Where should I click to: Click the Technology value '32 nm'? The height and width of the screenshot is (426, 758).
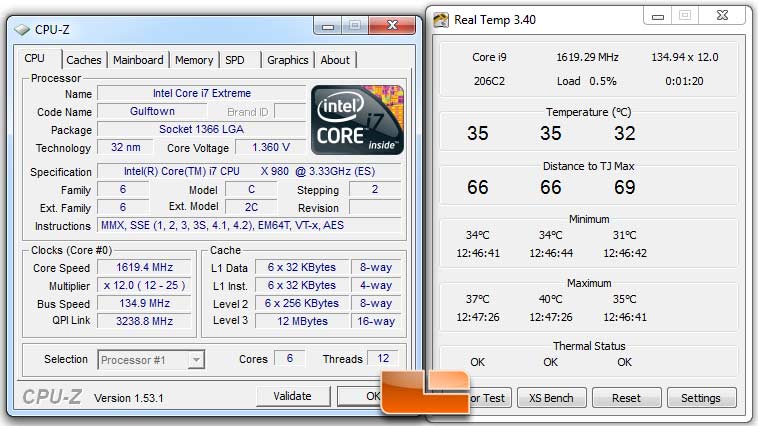126,147
